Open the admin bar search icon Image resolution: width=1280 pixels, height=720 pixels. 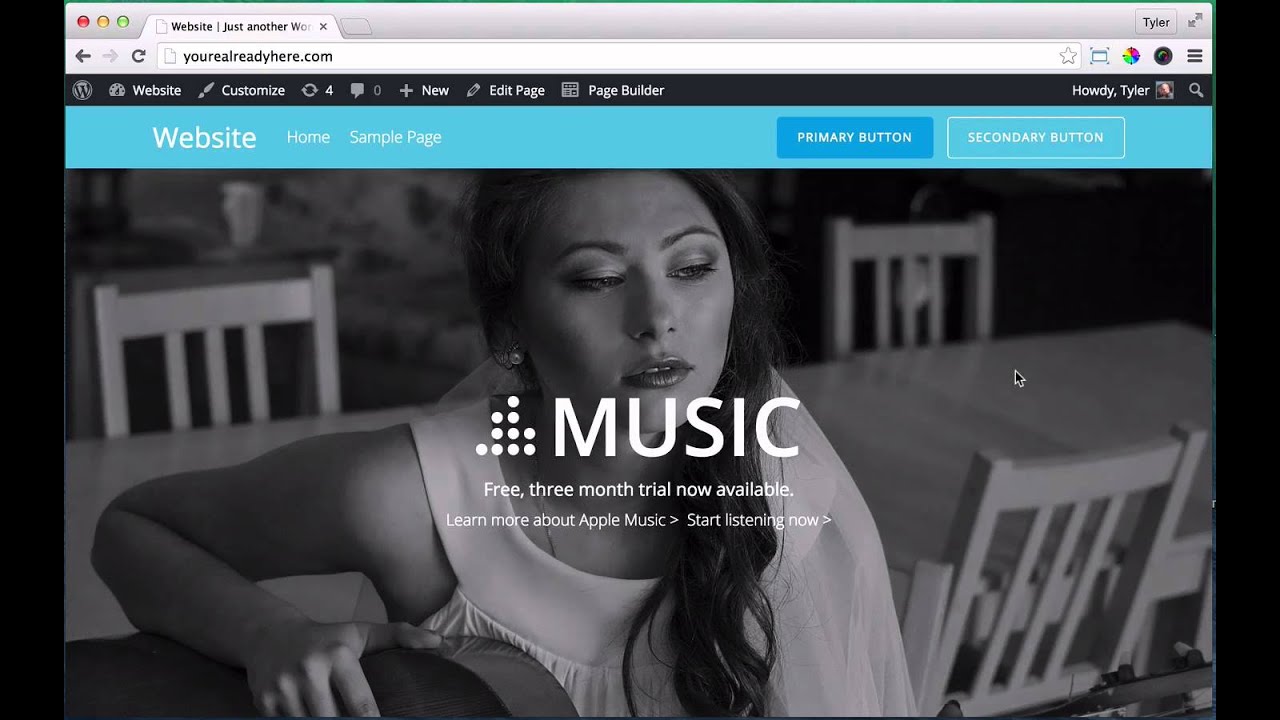tap(1196, 90)
